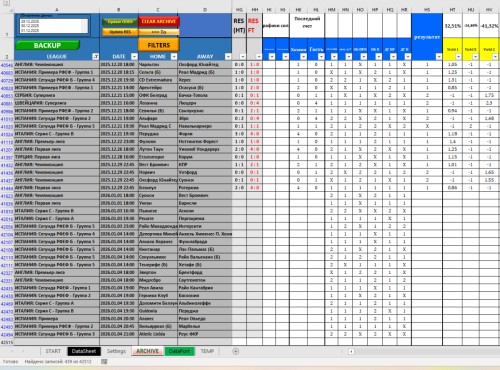
Task: Click the Update RES button
Action: point(120,32)
